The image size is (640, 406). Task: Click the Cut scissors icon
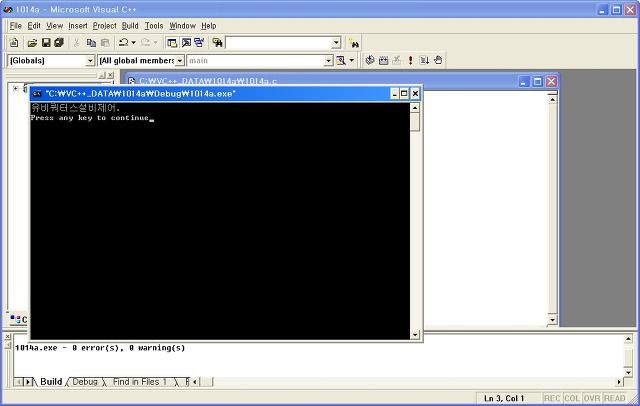click(76, 42)
